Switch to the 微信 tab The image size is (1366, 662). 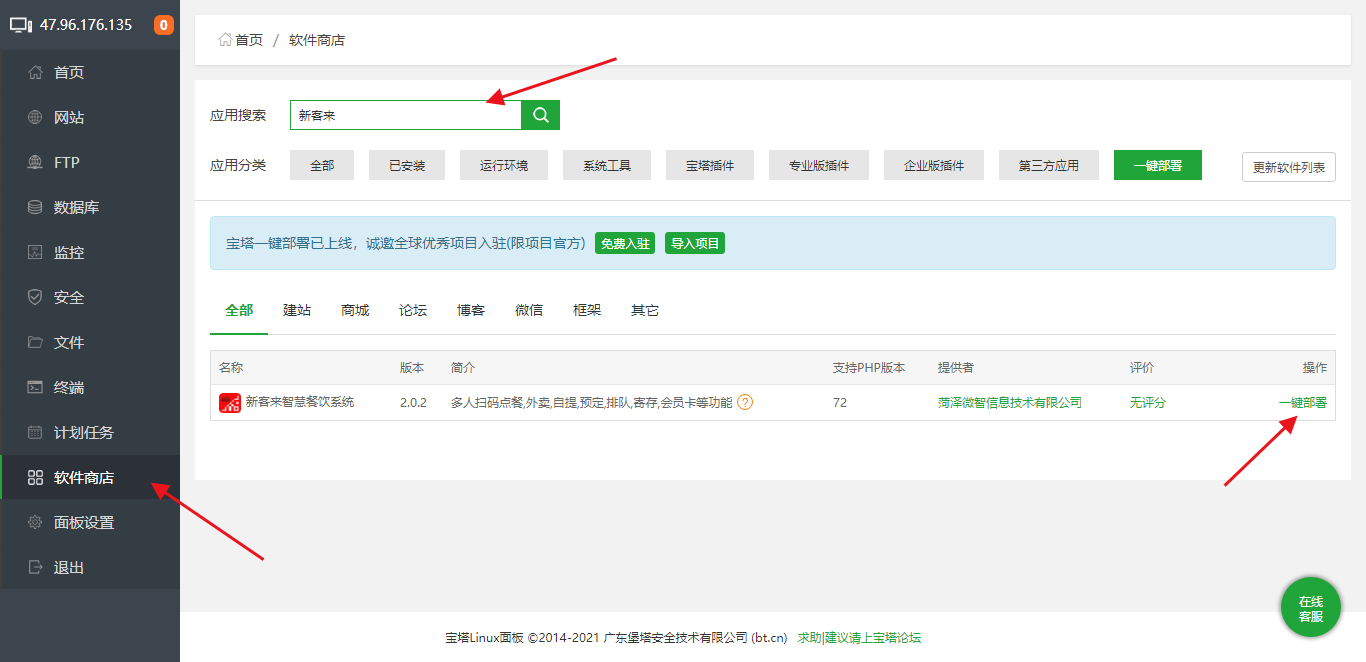(529, 310)
